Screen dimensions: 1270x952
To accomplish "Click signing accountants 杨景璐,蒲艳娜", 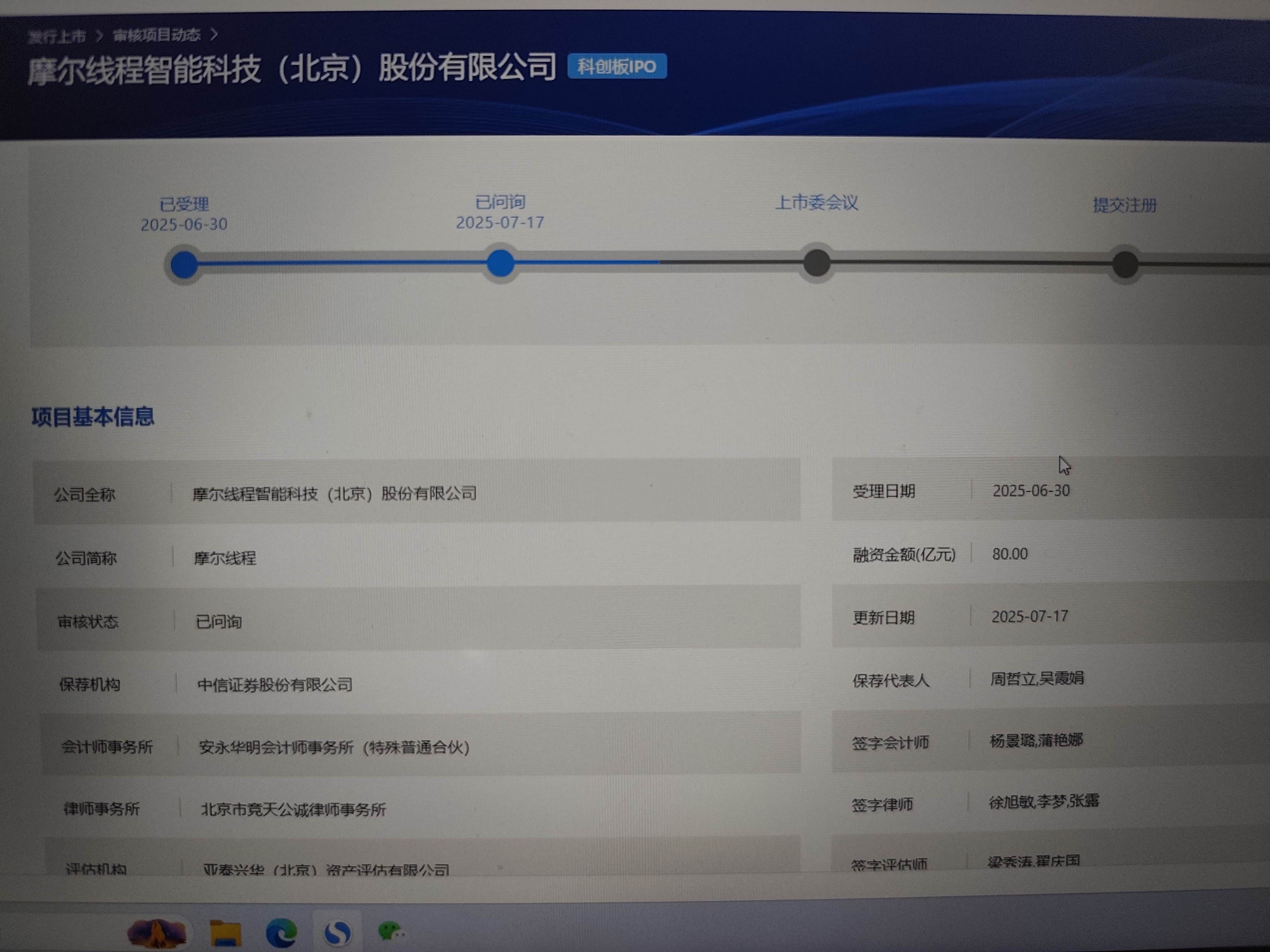I will click(x=1036, y=741).
